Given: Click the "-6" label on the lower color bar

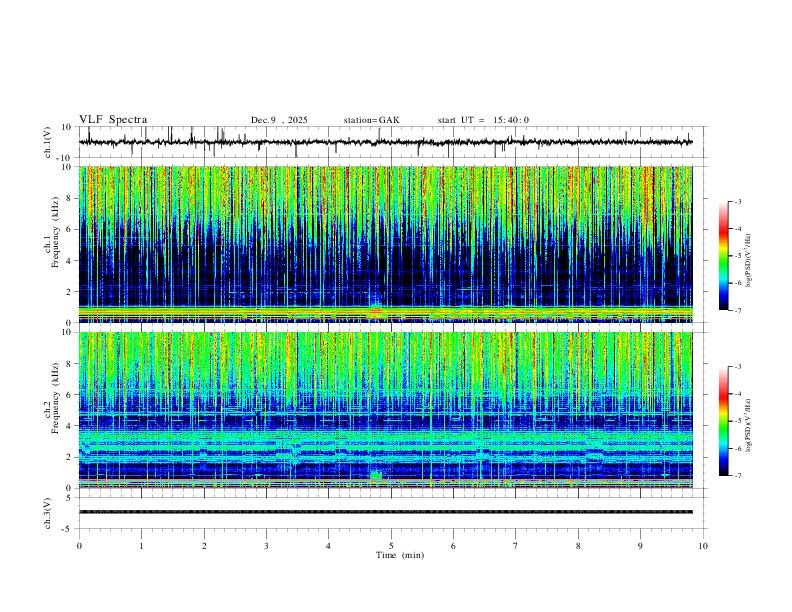Looking at the screenshot, I should (x=737, y=448).
